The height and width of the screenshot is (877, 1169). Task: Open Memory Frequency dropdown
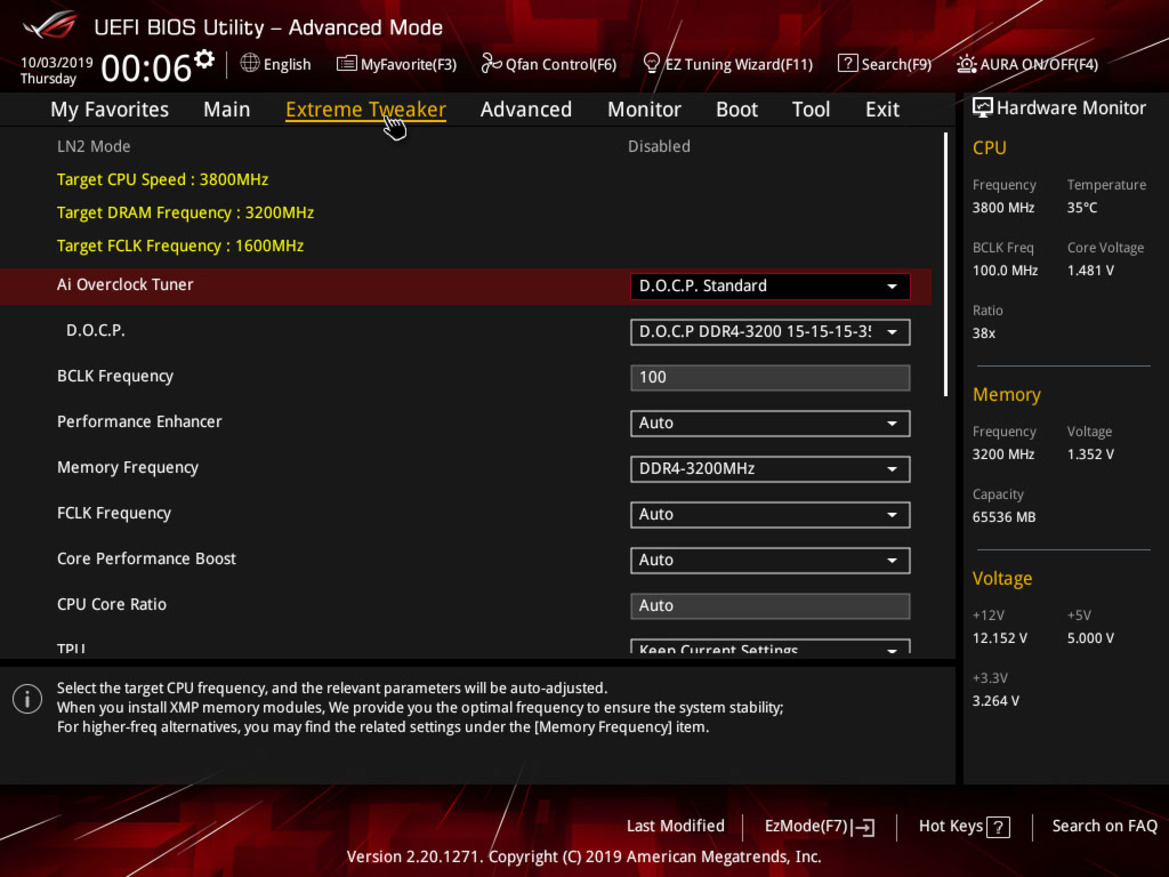(x=769, y=469)
